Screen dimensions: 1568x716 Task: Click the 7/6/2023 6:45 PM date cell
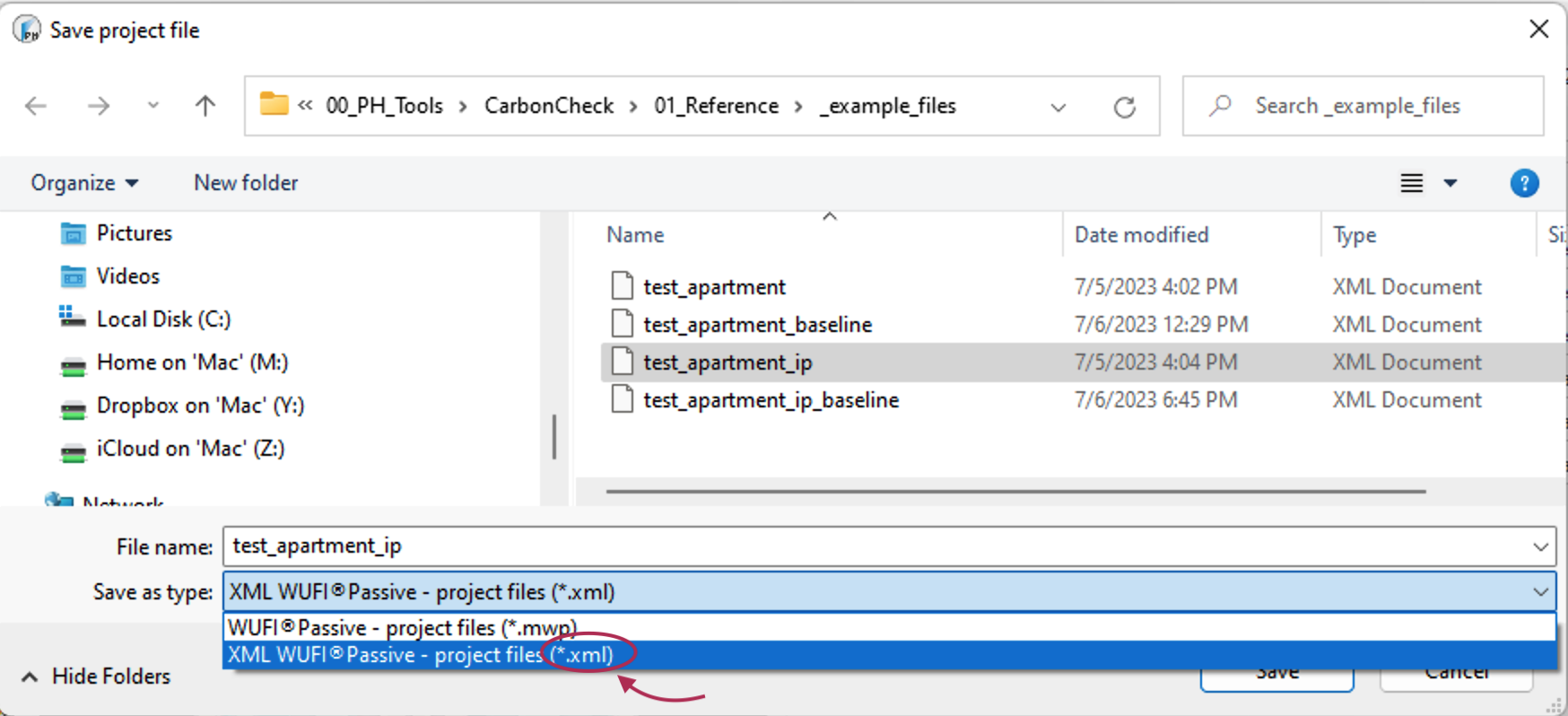click(x=1156, y=400)
